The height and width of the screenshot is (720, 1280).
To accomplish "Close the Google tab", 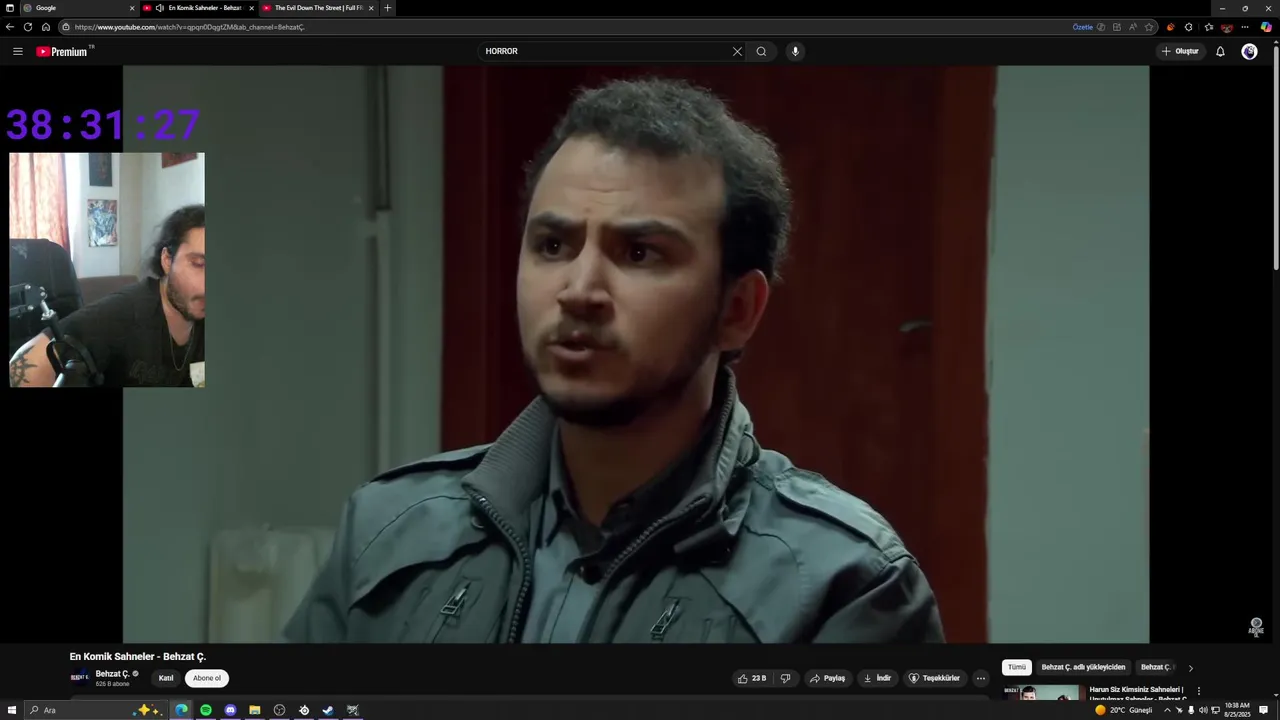I will click(x=132, y=8).
